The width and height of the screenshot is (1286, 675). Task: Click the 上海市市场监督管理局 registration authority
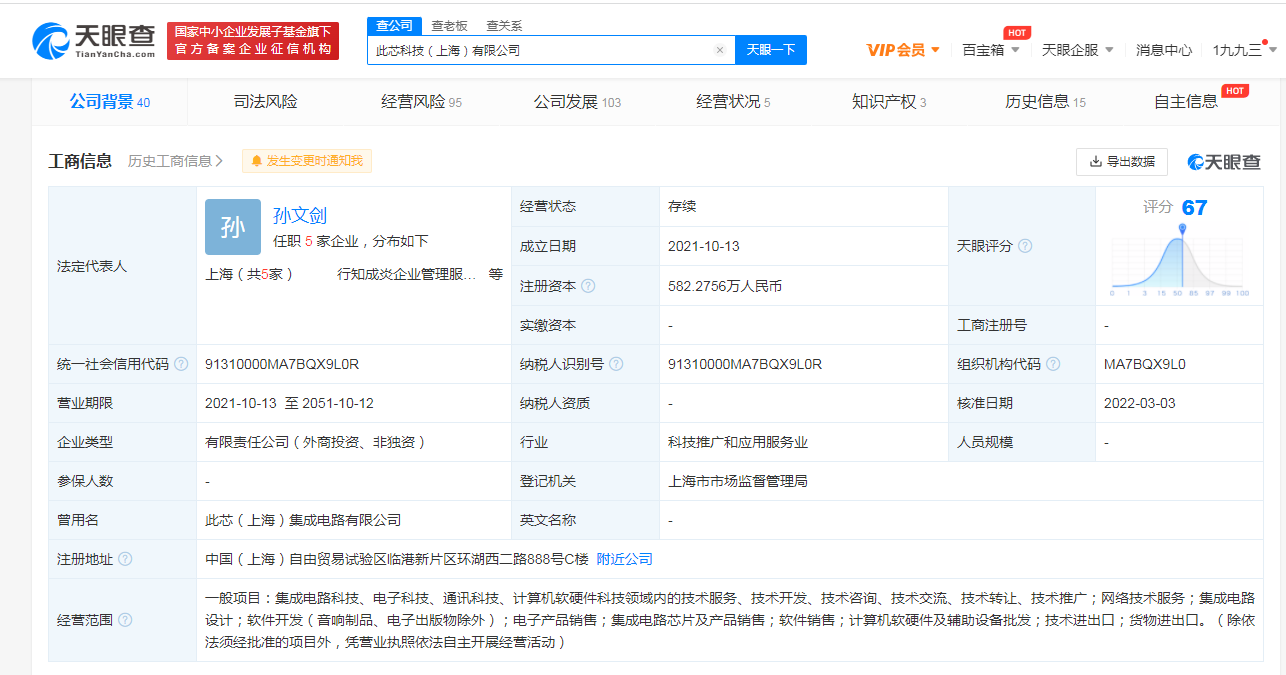click(x=738, y=481)
